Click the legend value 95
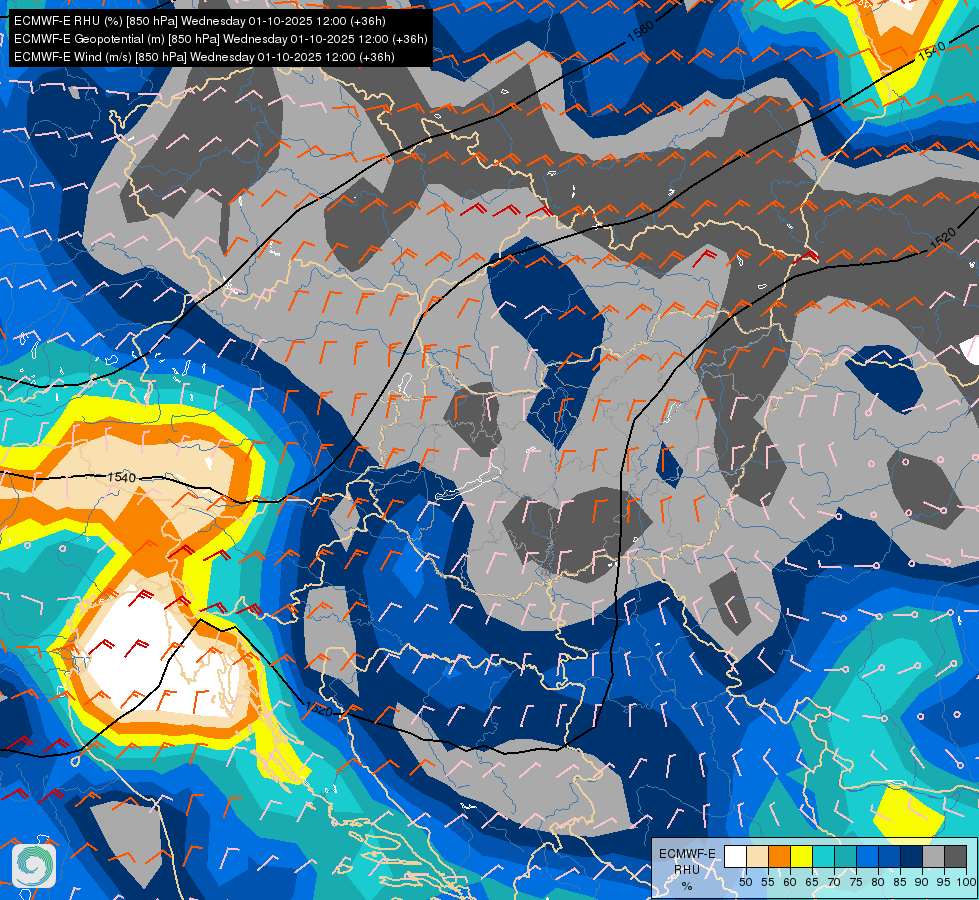Viewport: 979px width, 900px height. pos(944,882)
